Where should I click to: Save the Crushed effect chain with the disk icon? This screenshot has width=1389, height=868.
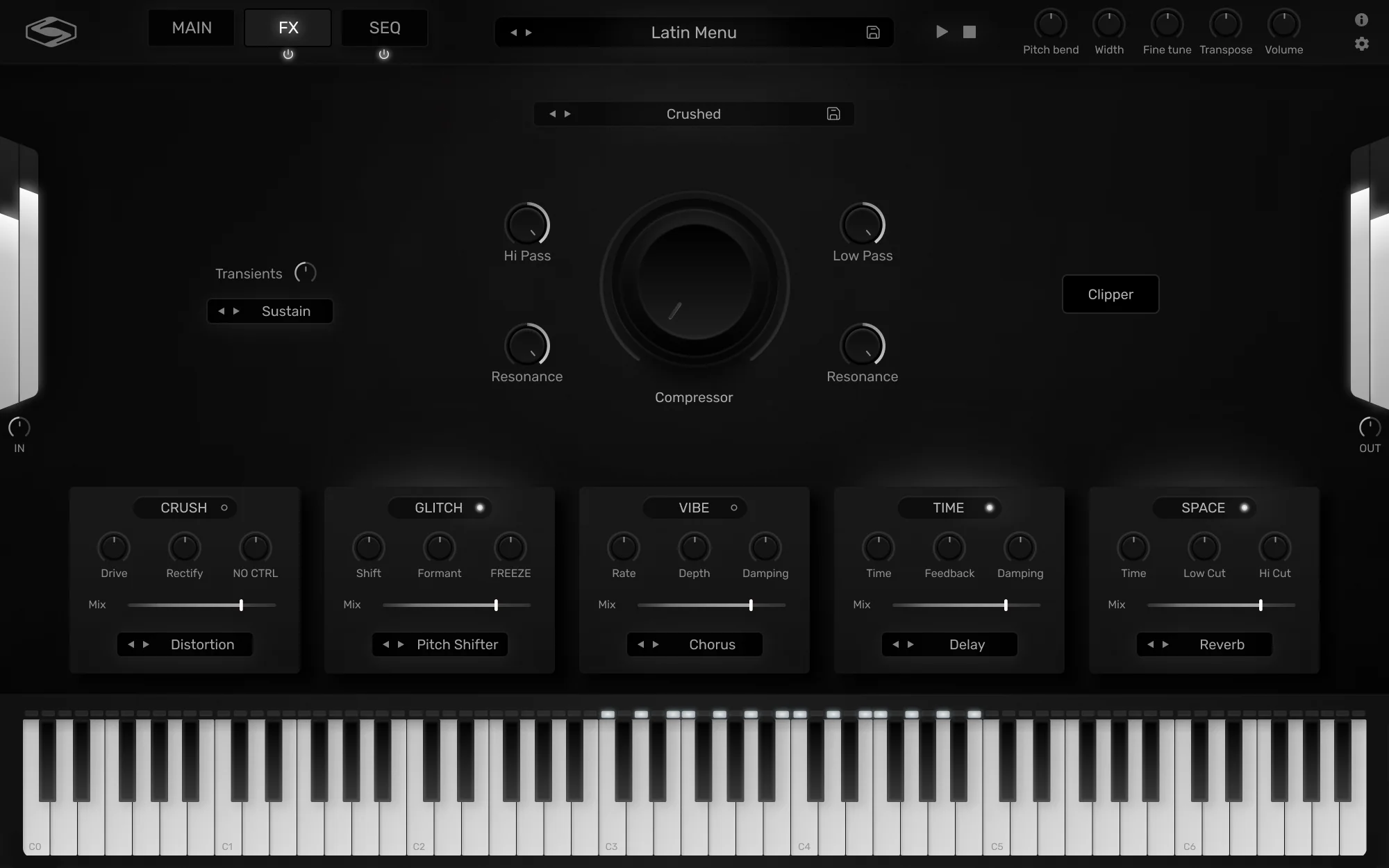tap(833, 113)
